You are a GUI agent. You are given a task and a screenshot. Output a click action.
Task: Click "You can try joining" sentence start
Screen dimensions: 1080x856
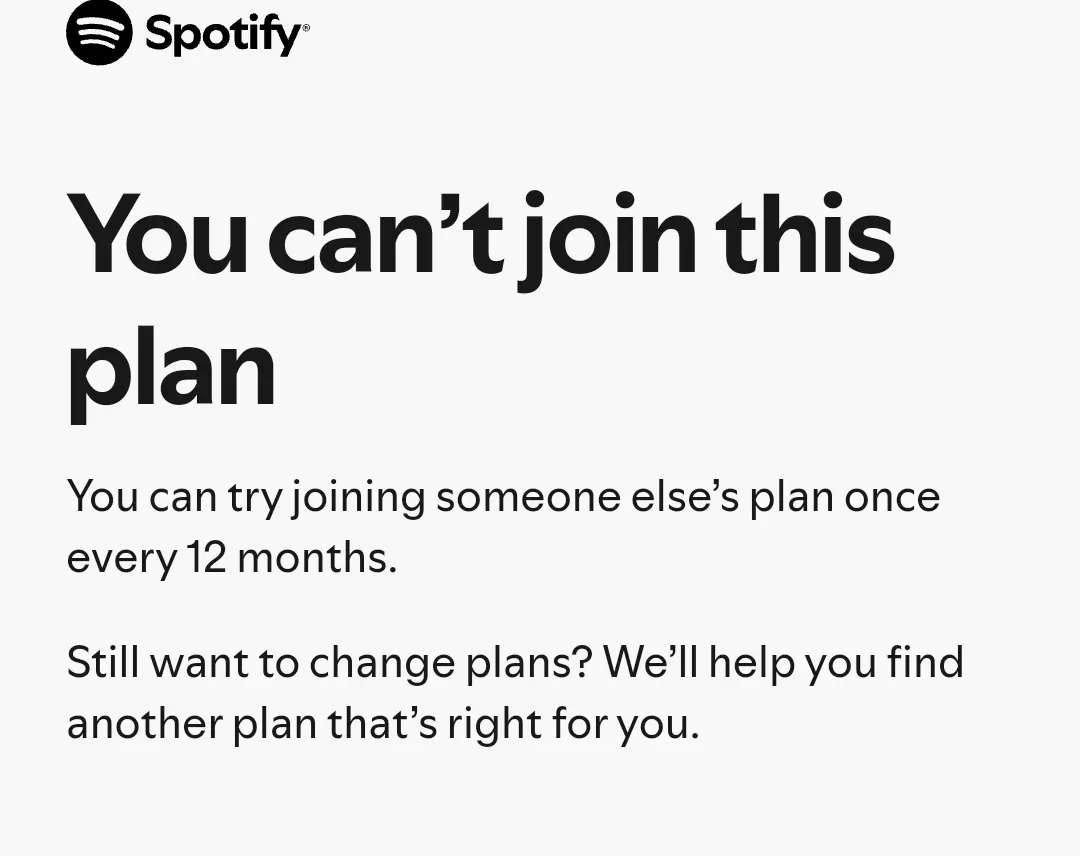[x=246, y=497]
